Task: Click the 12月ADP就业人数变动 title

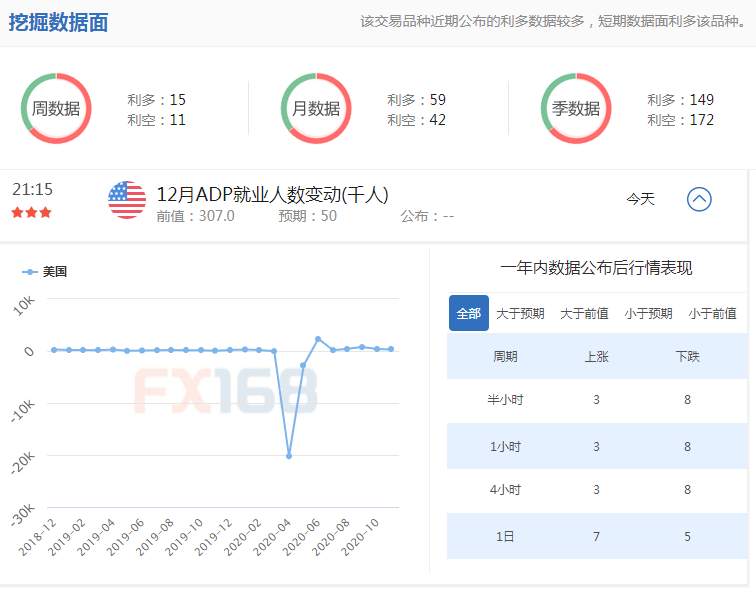Action: click(x=272, y=194)
